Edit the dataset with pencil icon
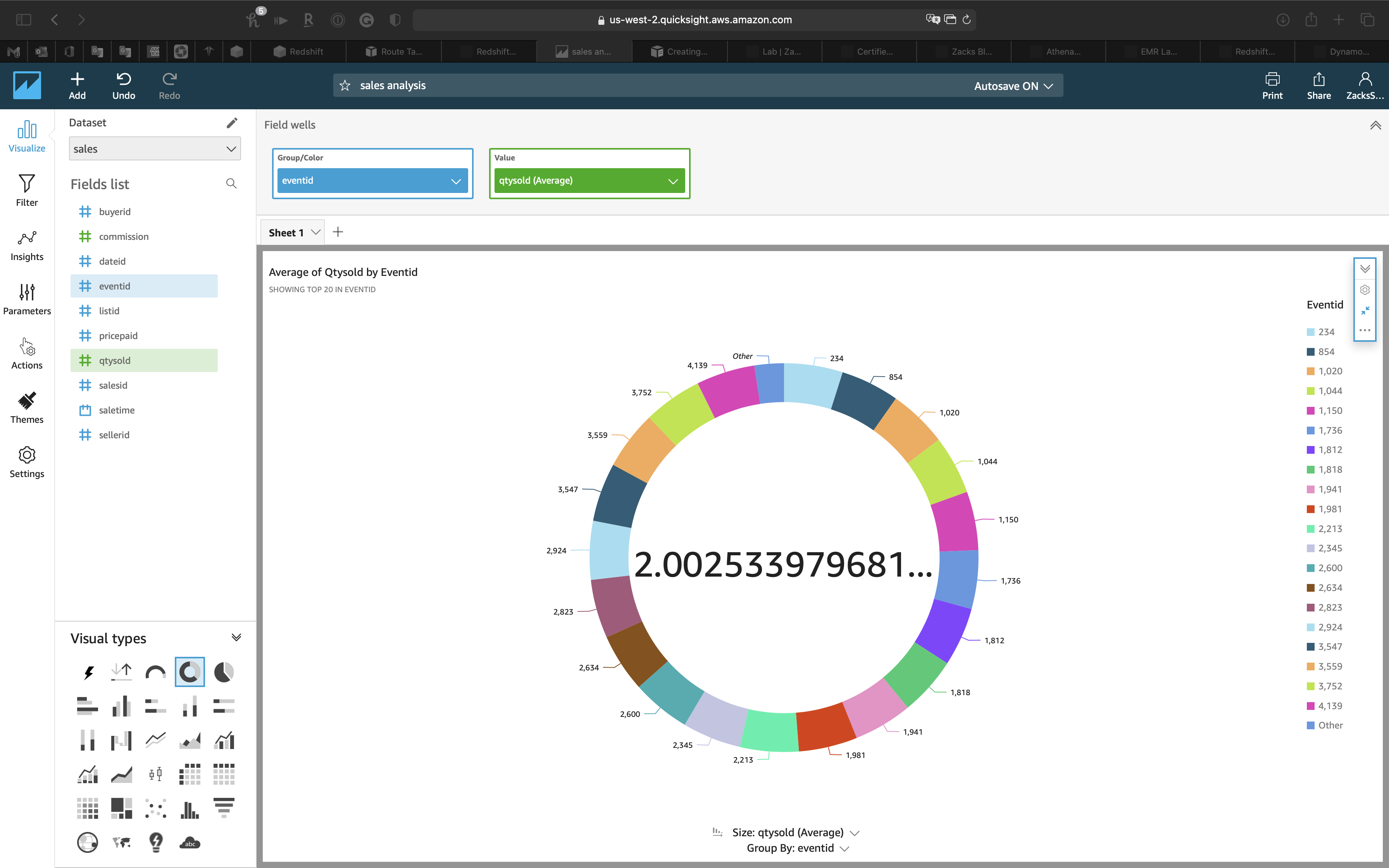1389x868 pixels. pyautogui.click(x=232, y=123)
